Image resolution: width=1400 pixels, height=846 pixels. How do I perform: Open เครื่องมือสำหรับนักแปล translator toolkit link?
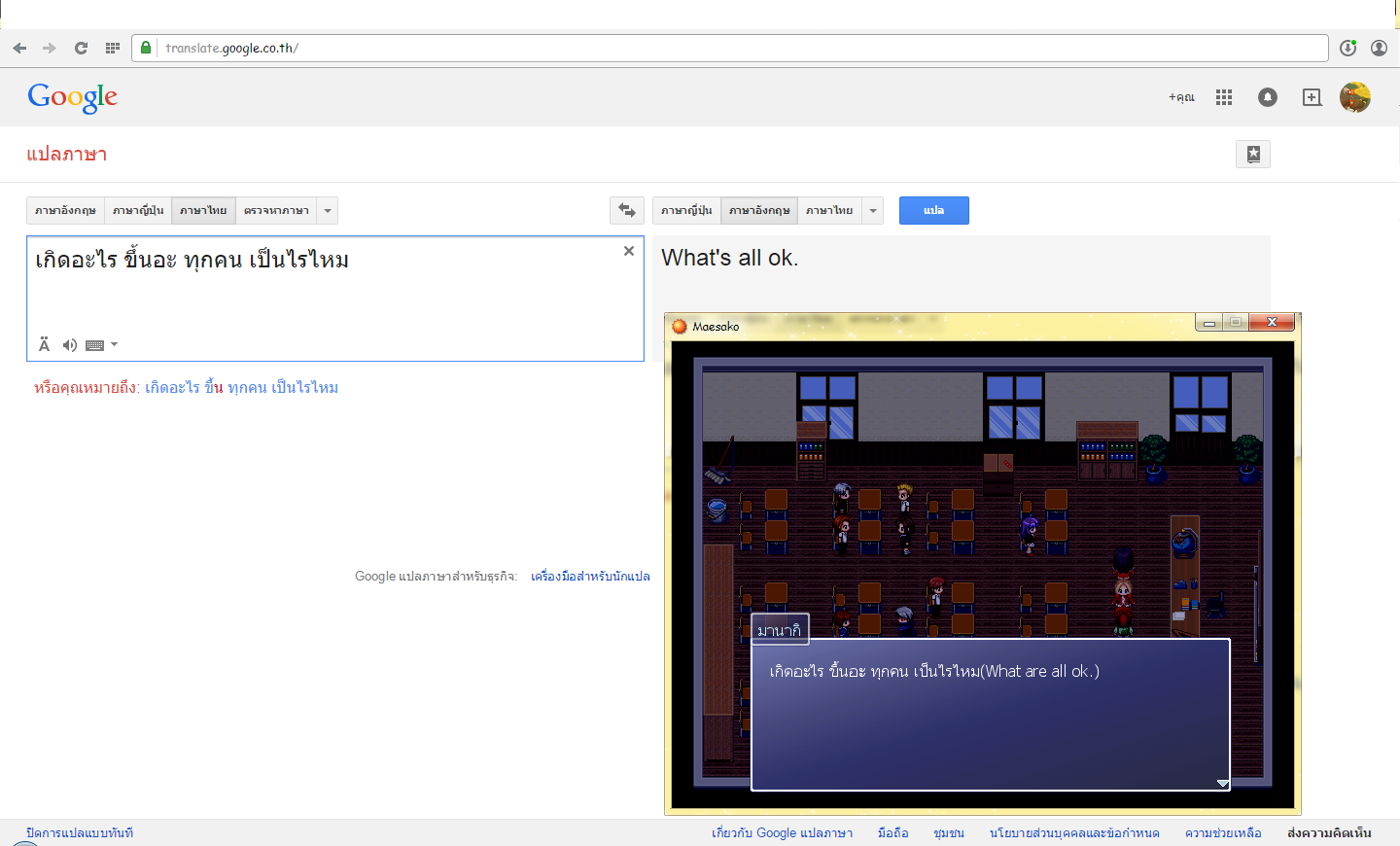590,577
